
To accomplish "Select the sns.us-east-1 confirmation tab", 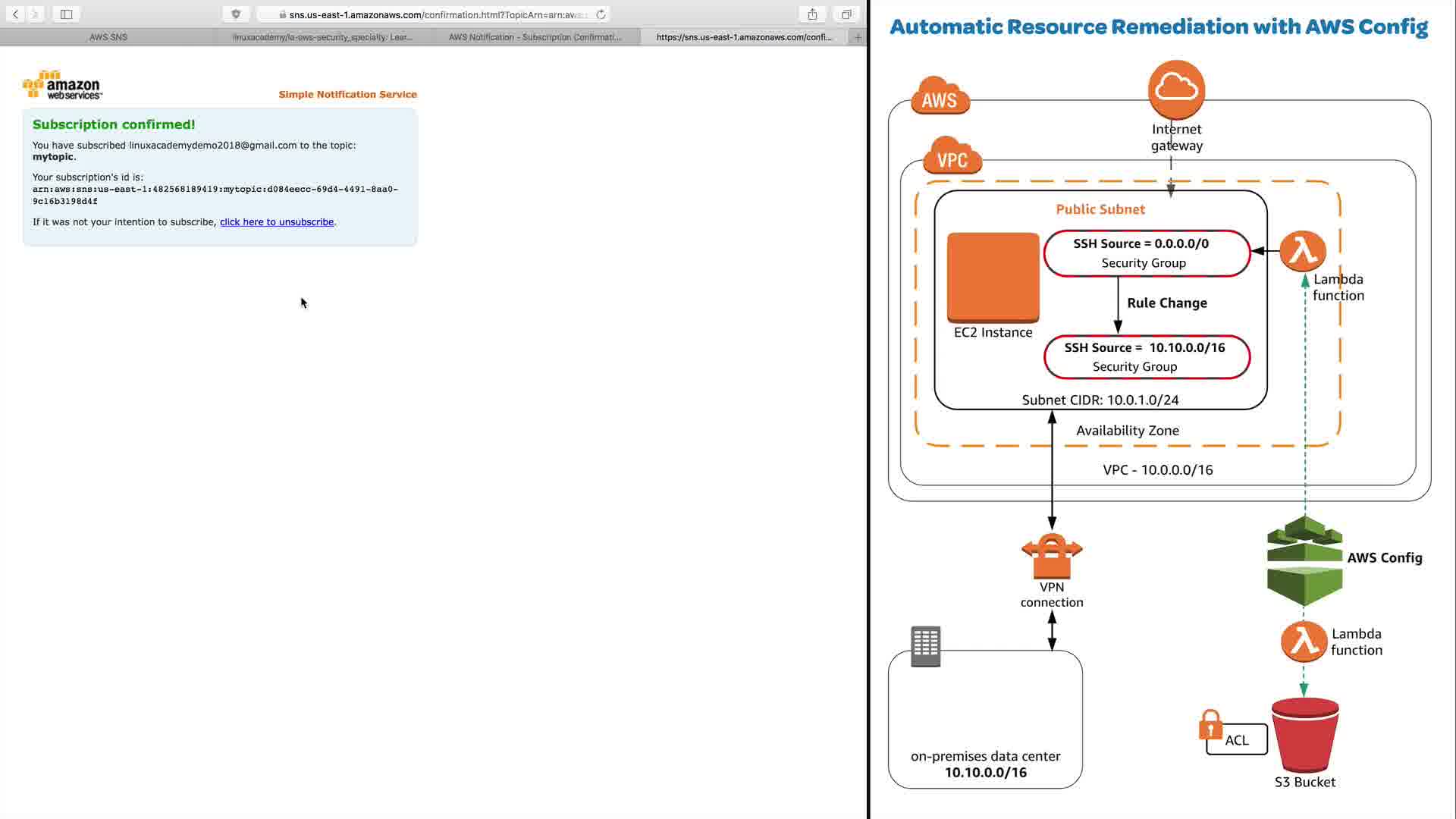I will click(744, 37).
